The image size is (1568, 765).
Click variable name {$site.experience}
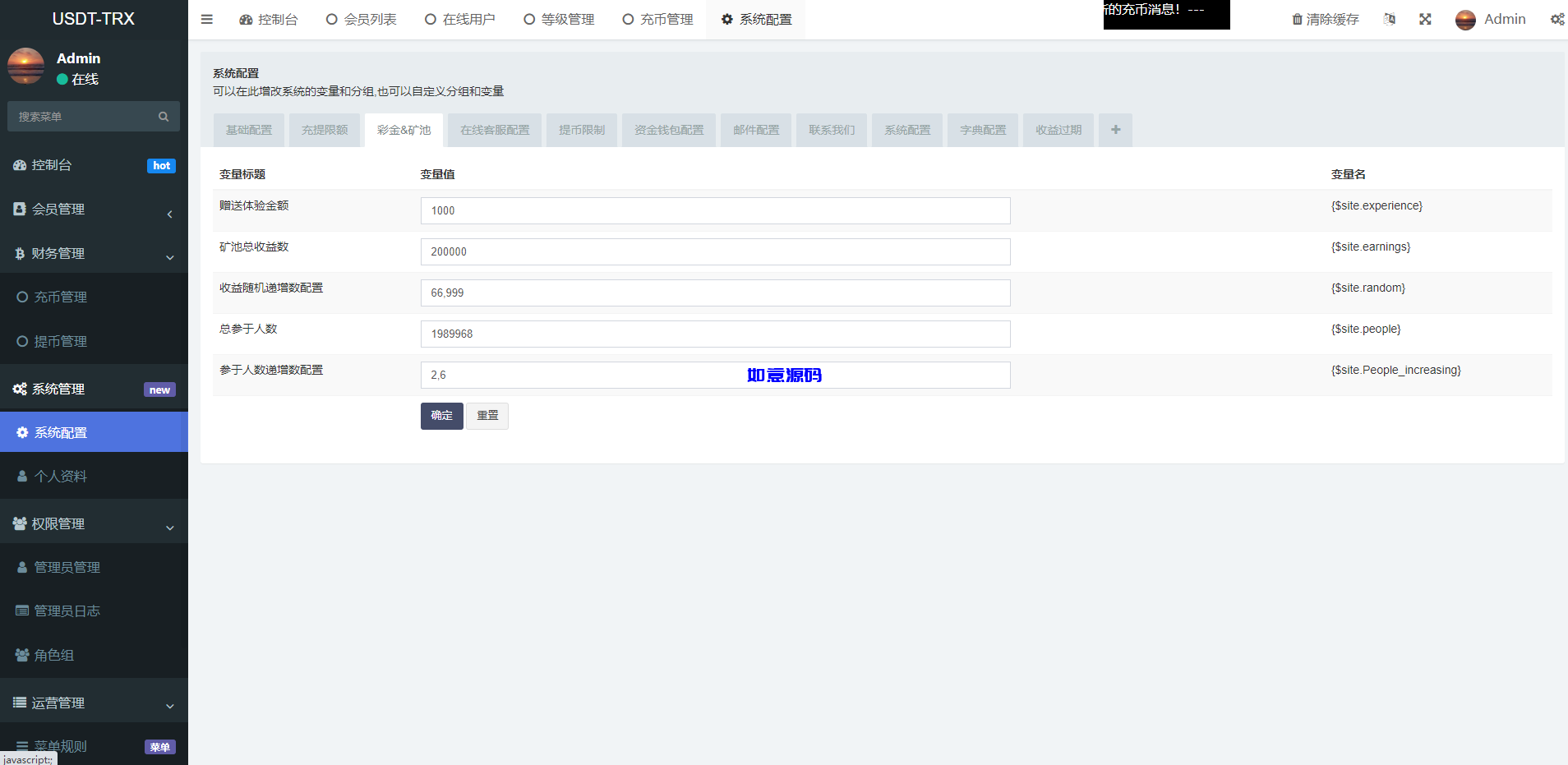[x=1377, y=205]
